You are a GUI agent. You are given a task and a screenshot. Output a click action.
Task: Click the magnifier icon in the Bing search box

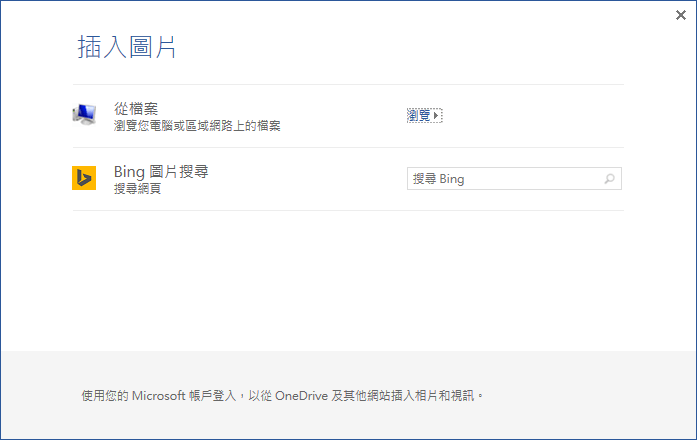[x=609, y=179]
